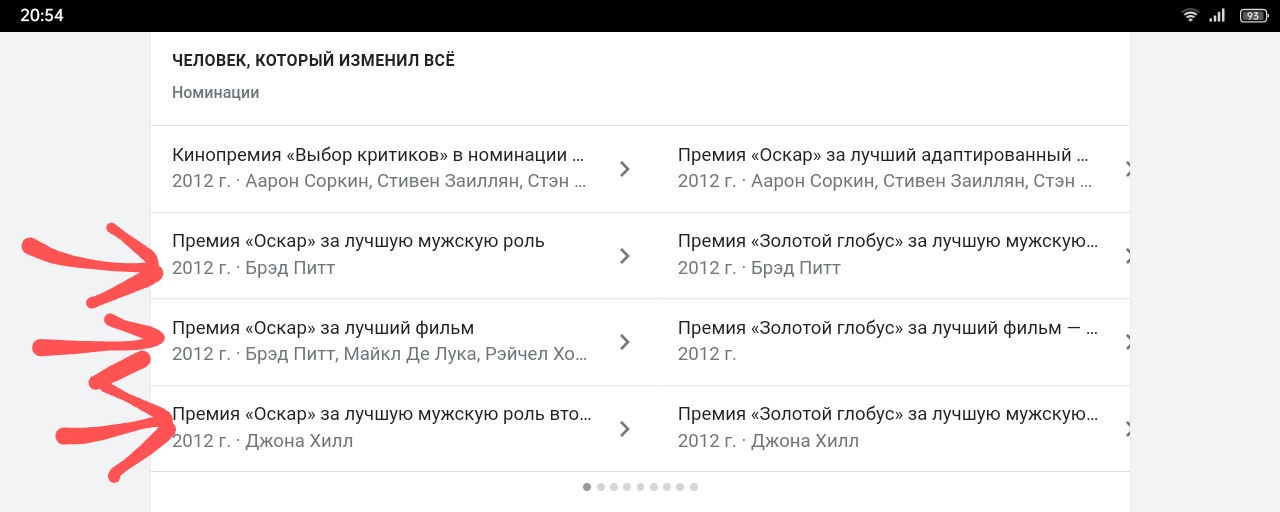Open chevron beside Jonah Hill Oscar supporting role

pos(625,429)
